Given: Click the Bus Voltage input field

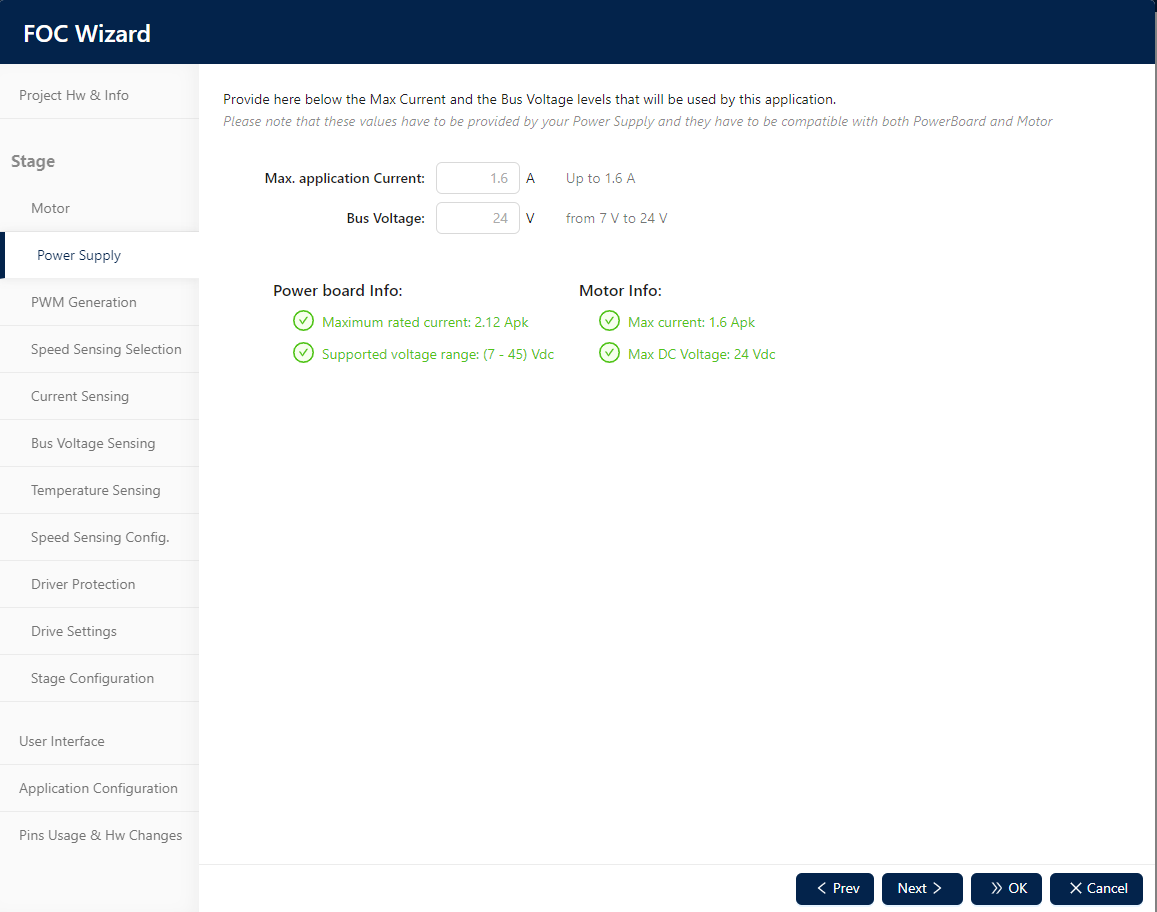Looking at the screenshot, I should click(x=477, y=218).
